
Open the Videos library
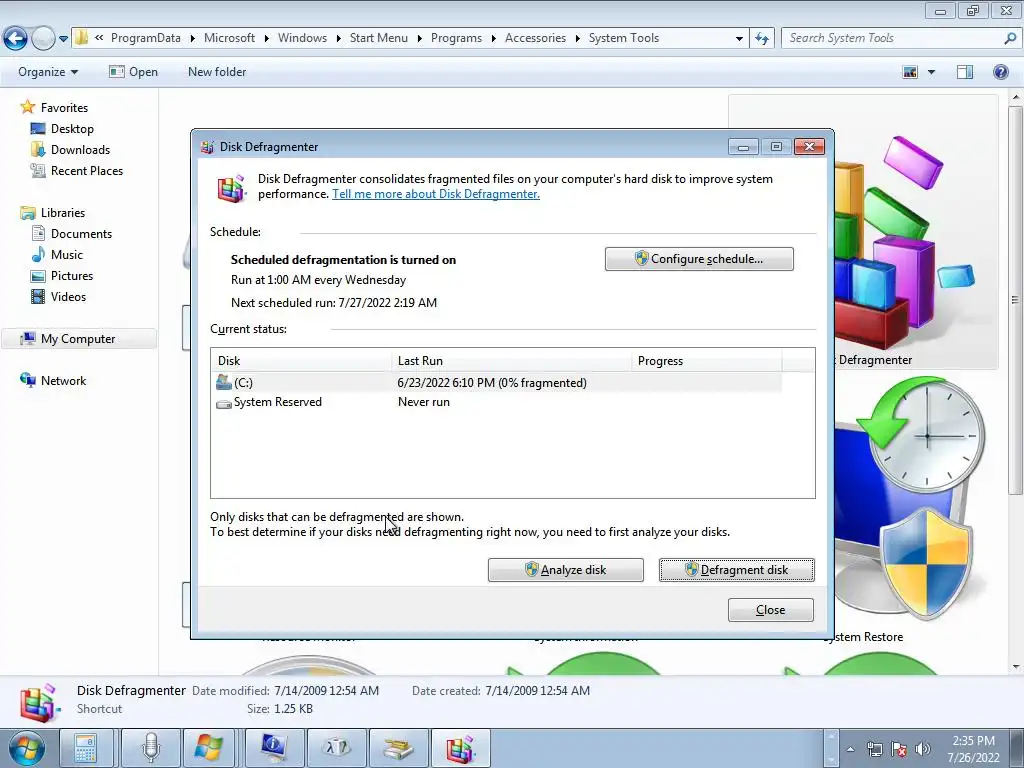68,296
